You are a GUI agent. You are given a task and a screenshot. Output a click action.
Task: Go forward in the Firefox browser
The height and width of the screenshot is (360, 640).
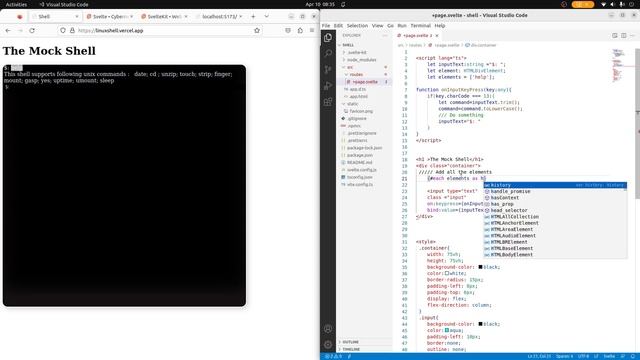[x=20, y=31]
